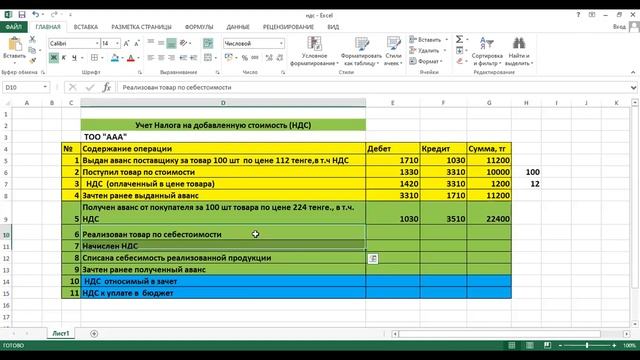Apply percent style number format

[x=244, y=58]
